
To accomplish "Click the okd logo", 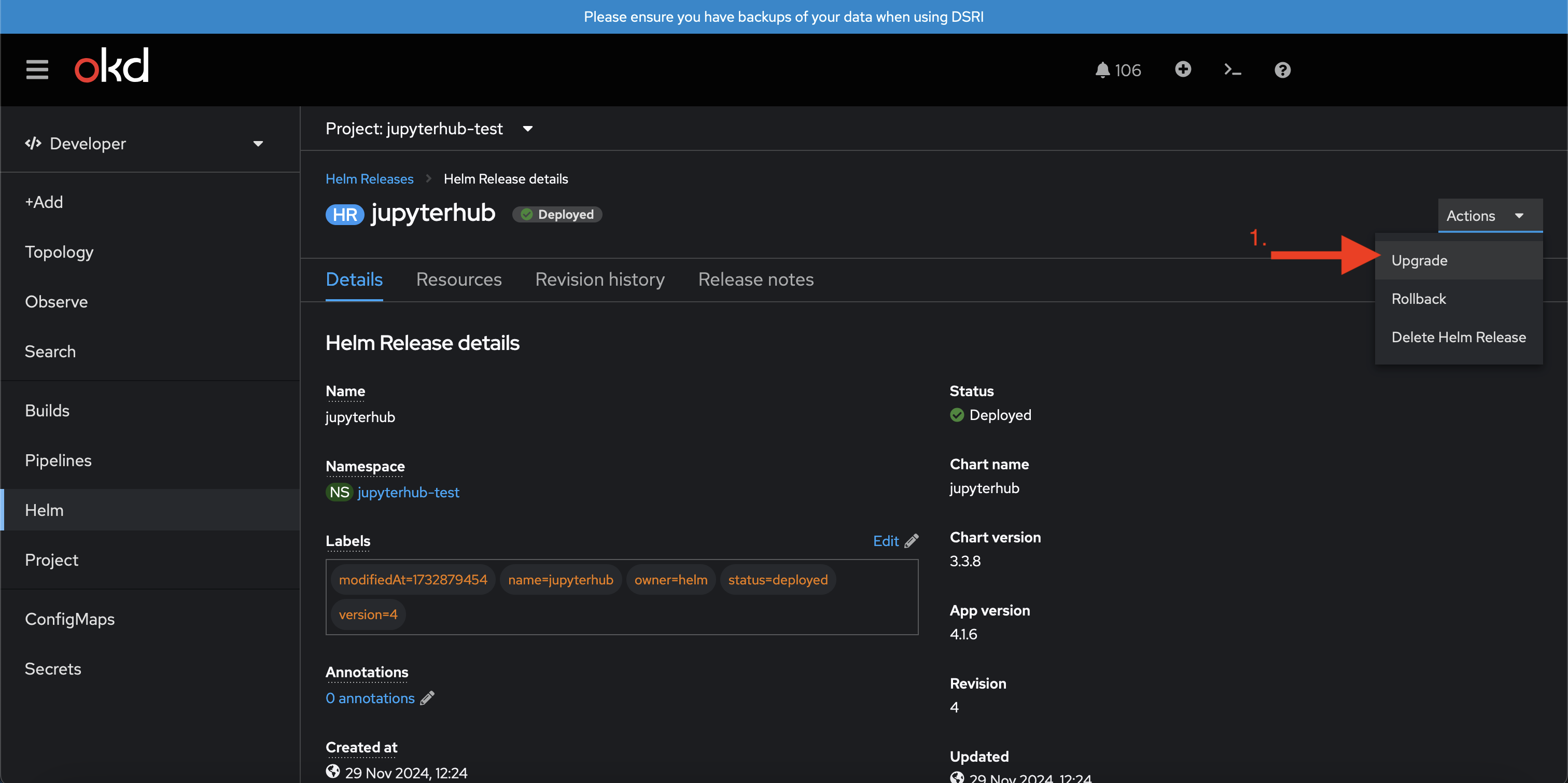I will [112, 65].
